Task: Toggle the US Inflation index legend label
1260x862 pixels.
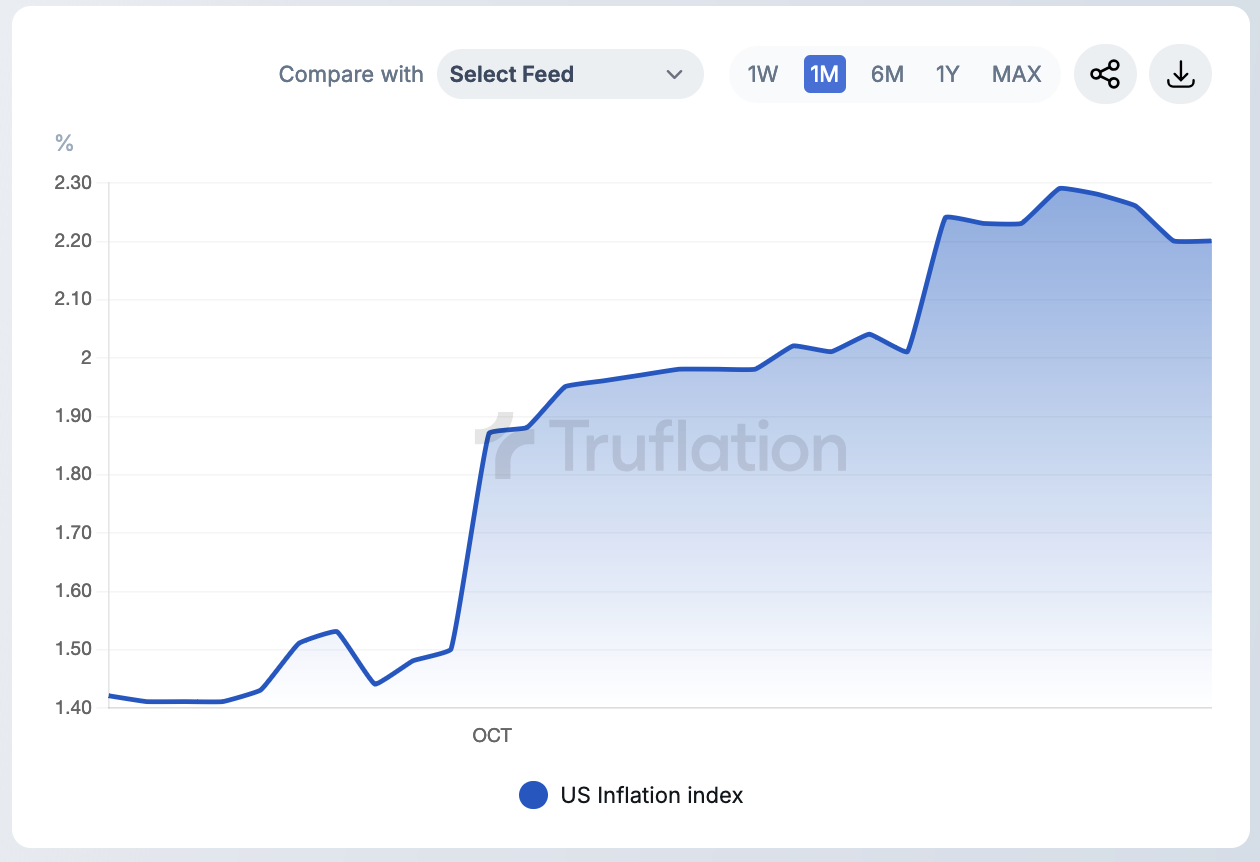Action: tap(652, 795)
